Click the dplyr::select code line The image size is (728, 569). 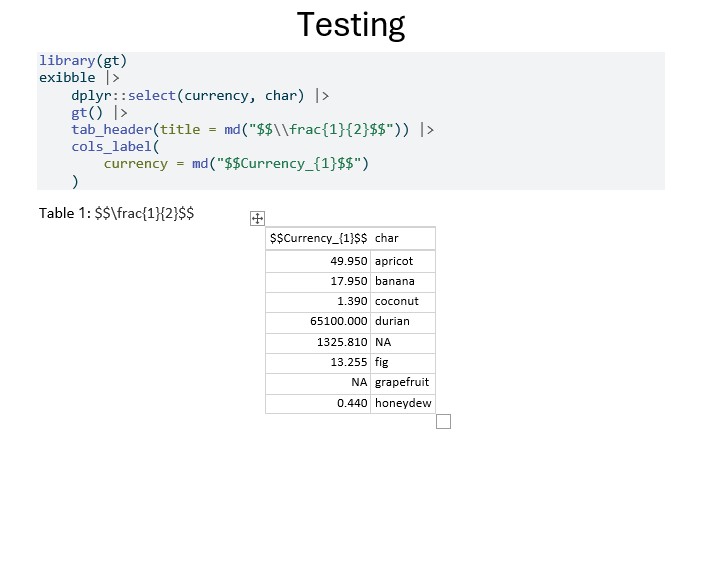(200, 96)
